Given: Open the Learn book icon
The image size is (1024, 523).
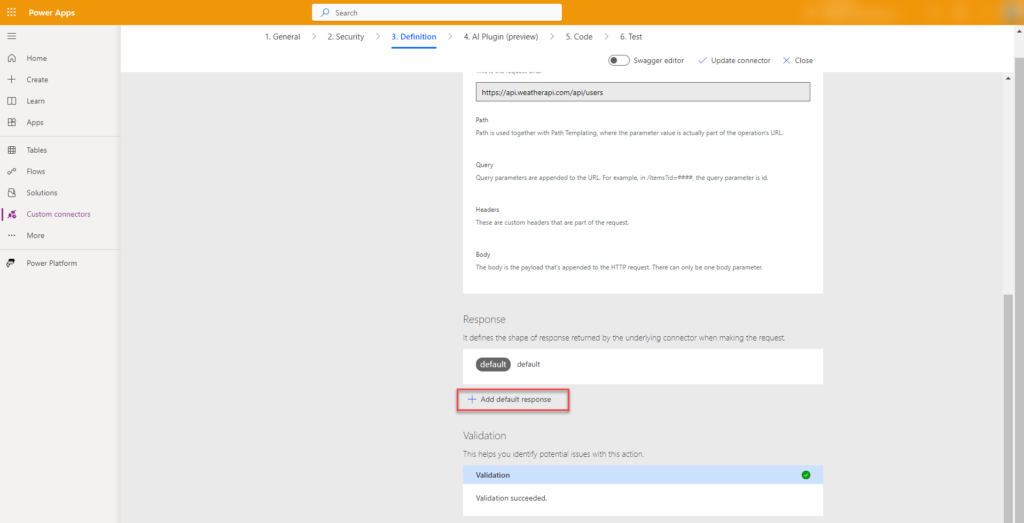Looking at the screenshot, I should [12, 101].
